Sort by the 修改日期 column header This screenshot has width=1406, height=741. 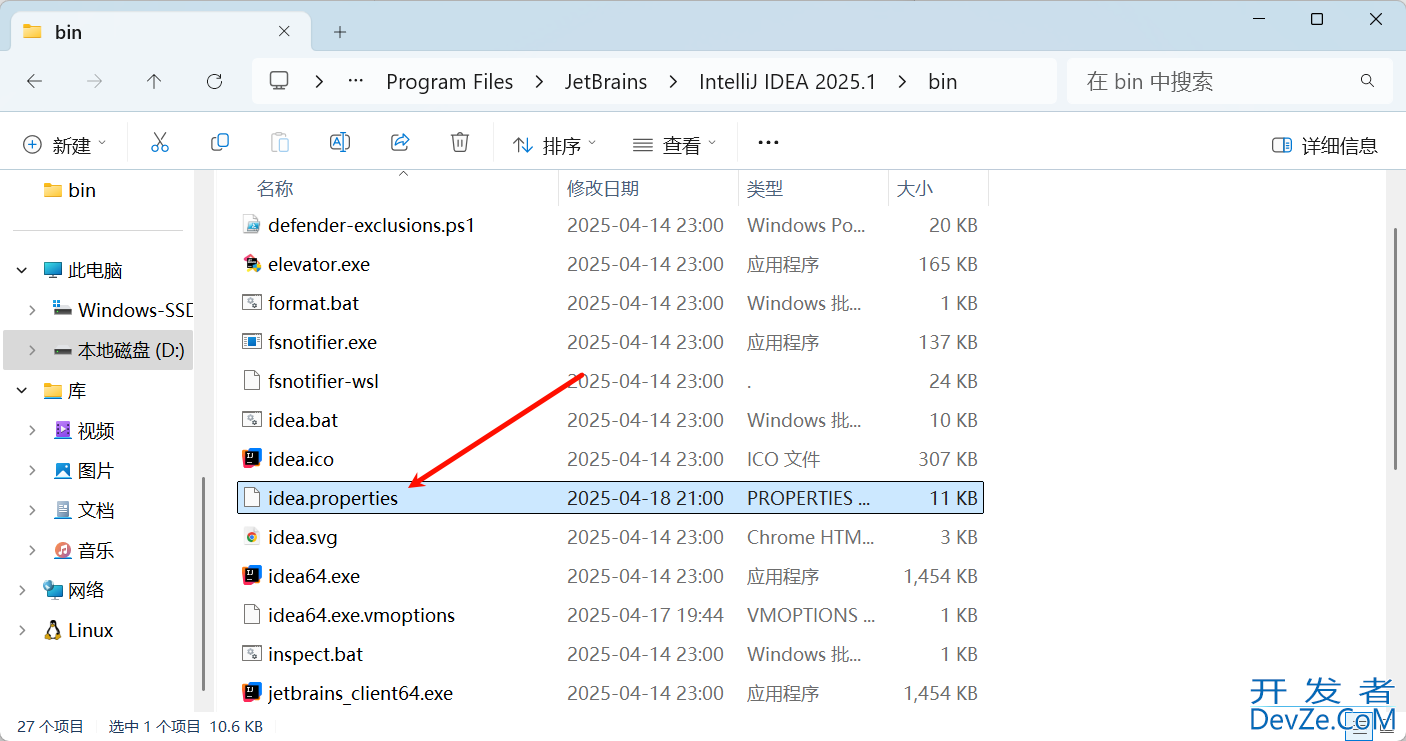[603, 188]
